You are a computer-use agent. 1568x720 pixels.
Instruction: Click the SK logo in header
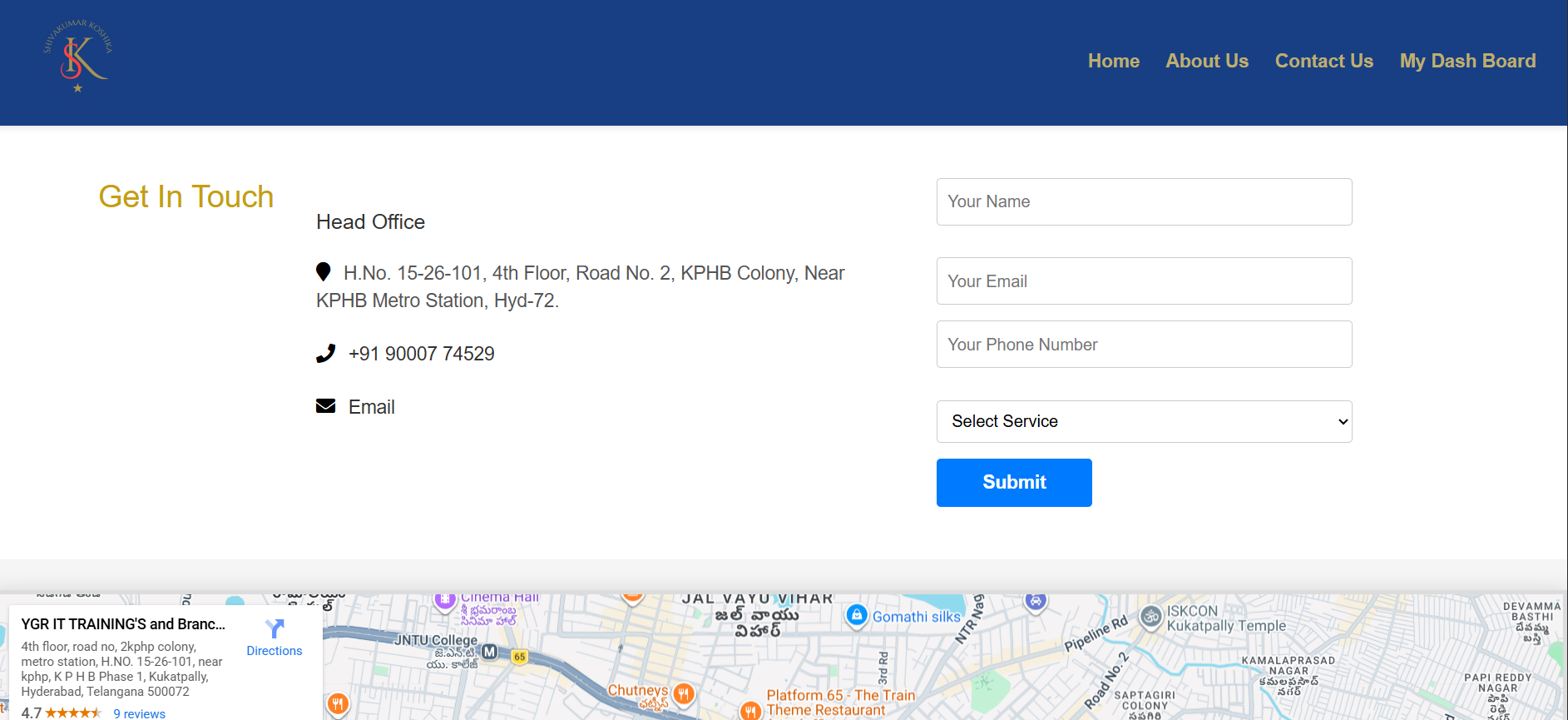coord(77,57)
